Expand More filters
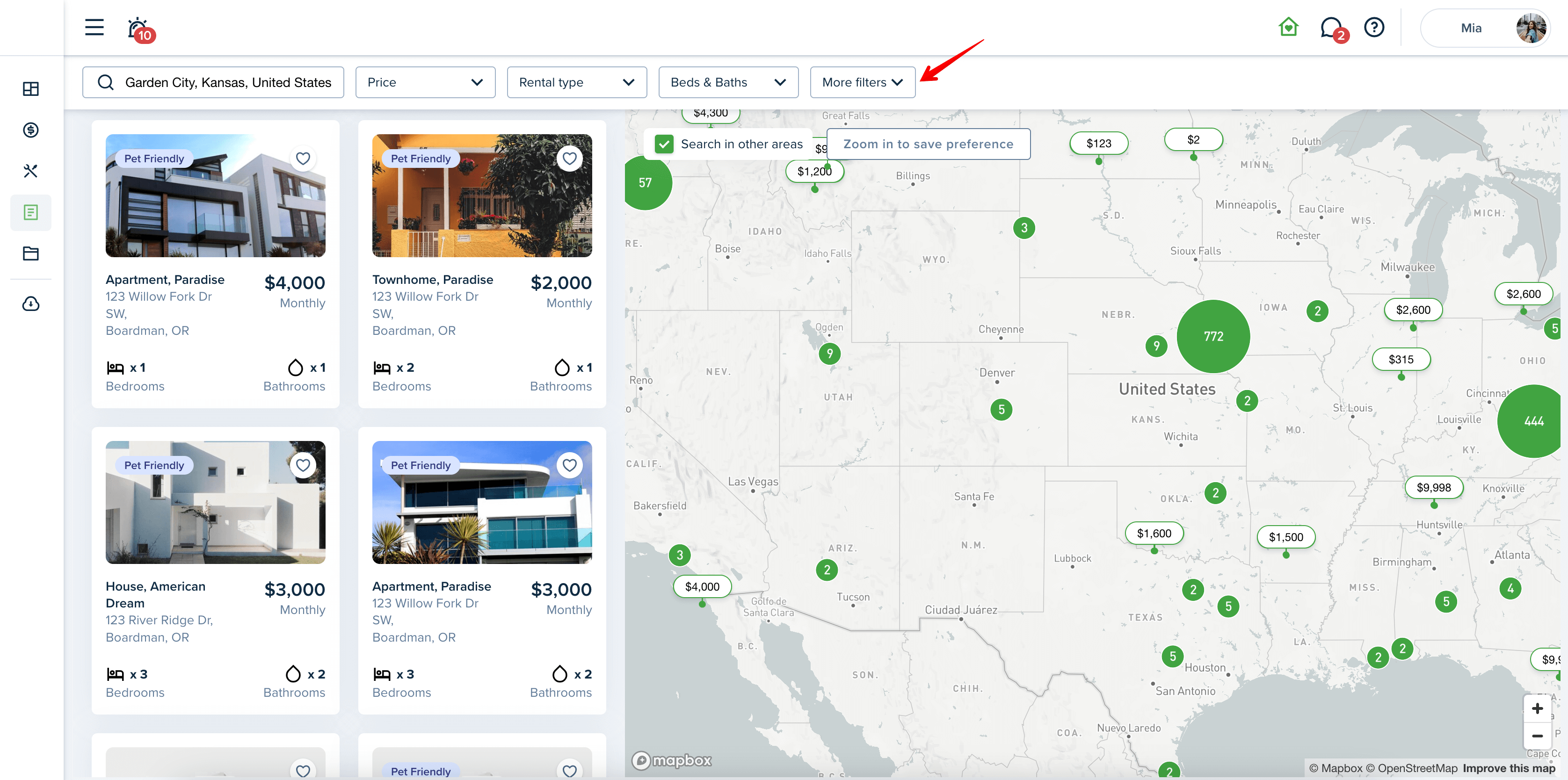The width and height of the screenshot is (1568, 780). (x=863, y=82)
